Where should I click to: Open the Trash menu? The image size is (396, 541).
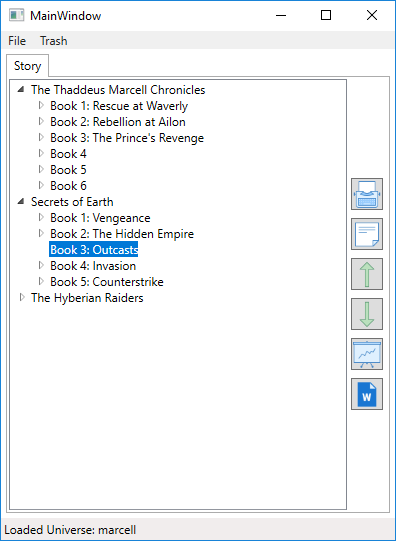53,41
